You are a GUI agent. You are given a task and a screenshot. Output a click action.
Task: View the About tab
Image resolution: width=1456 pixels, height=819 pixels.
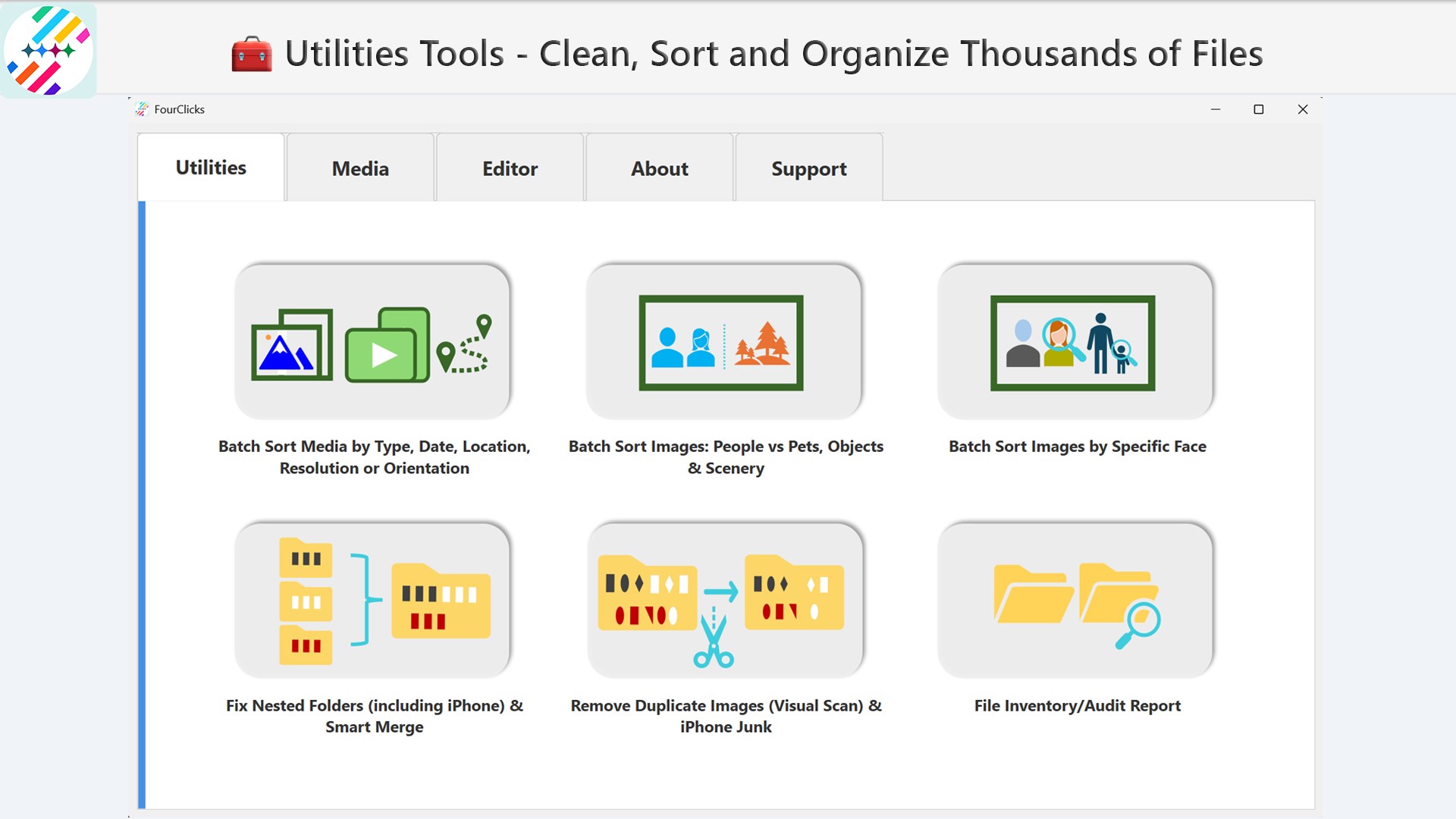tap(658, 168)
